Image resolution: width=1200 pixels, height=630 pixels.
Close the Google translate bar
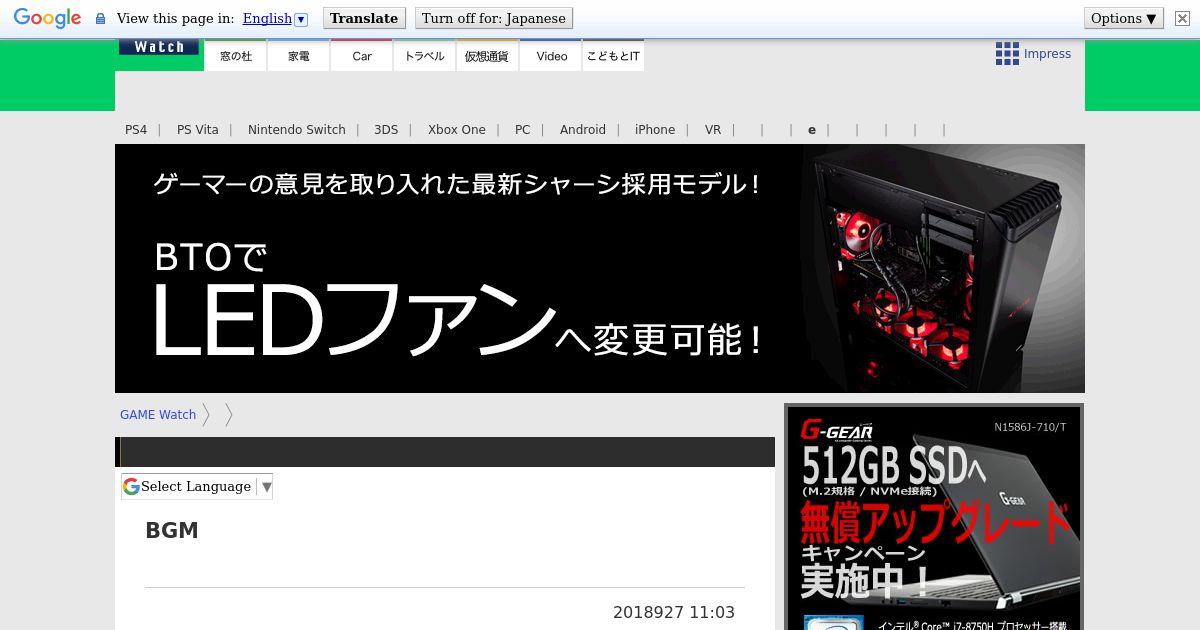1182,18
